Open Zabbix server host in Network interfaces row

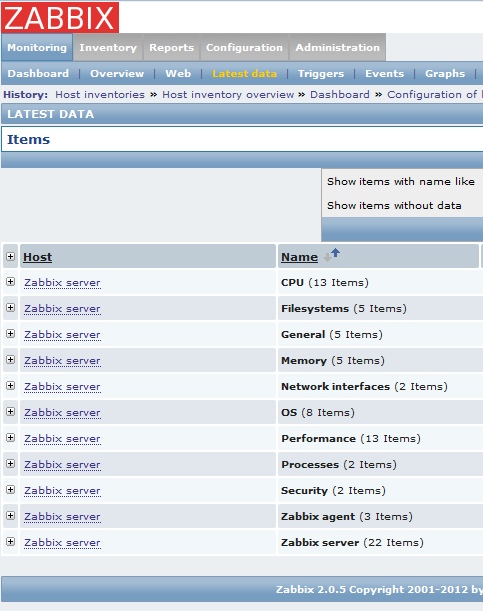62,387
